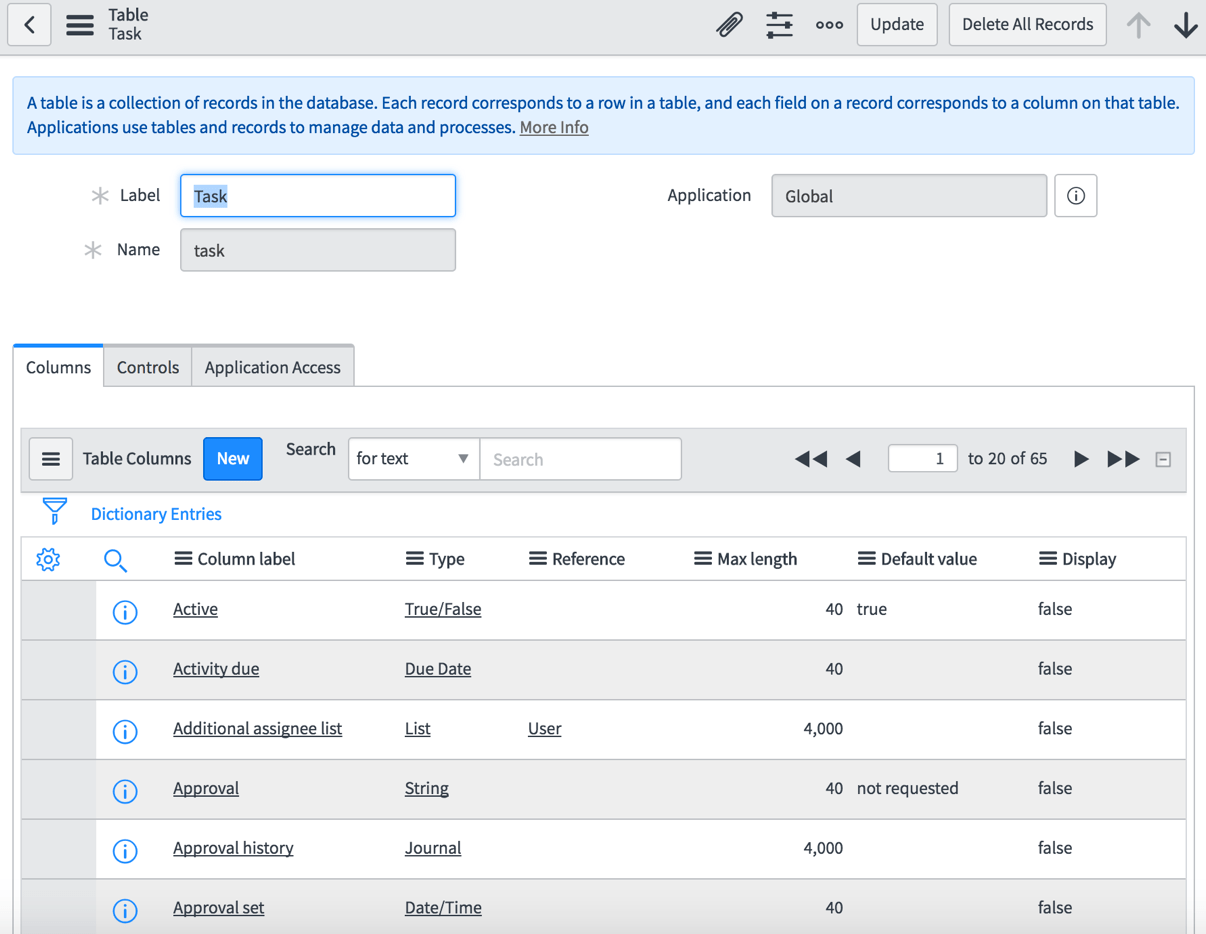This screenshot has width=1206, height=934.
Task: Show Application info icon next to Global
Action: pos(1076,196)
